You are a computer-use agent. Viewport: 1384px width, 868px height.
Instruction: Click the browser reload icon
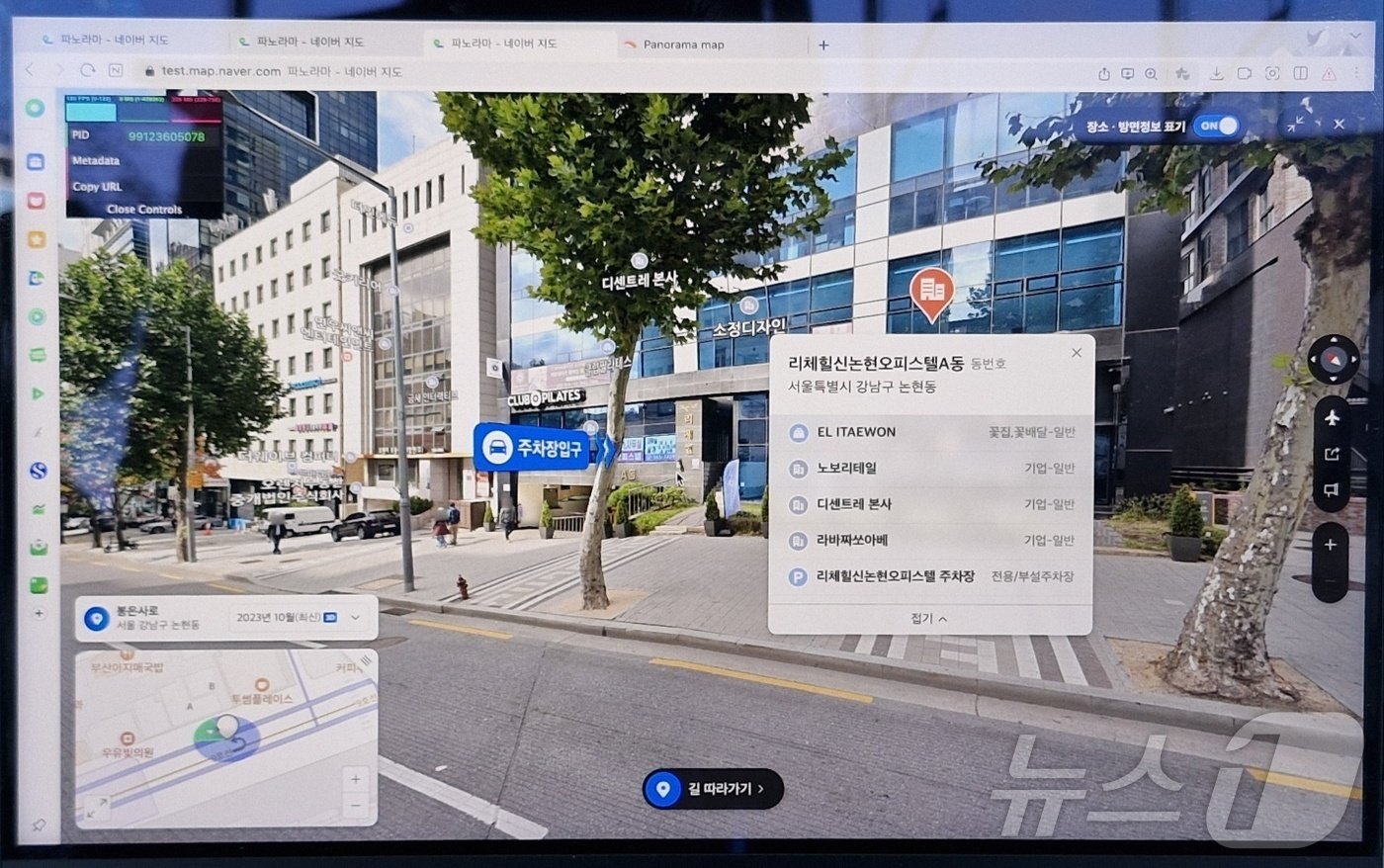(88, 71)
